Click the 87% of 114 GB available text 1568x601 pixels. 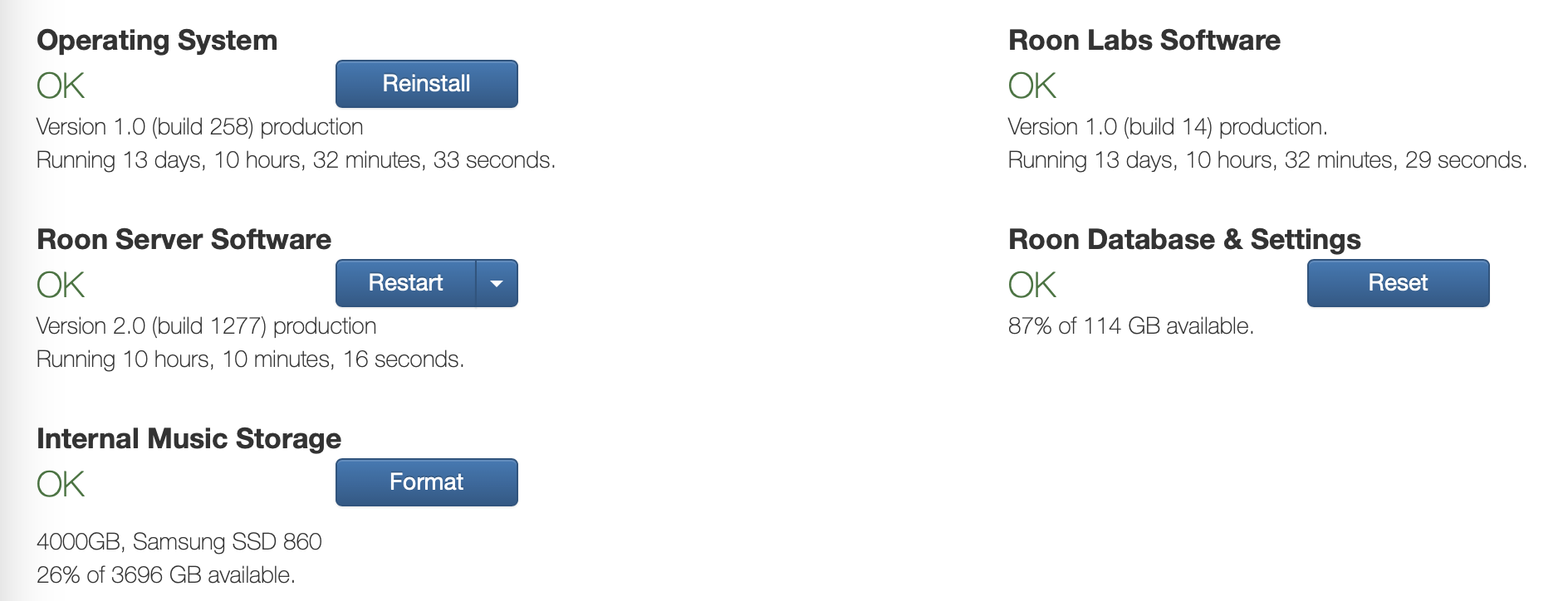coord(1130,326)
